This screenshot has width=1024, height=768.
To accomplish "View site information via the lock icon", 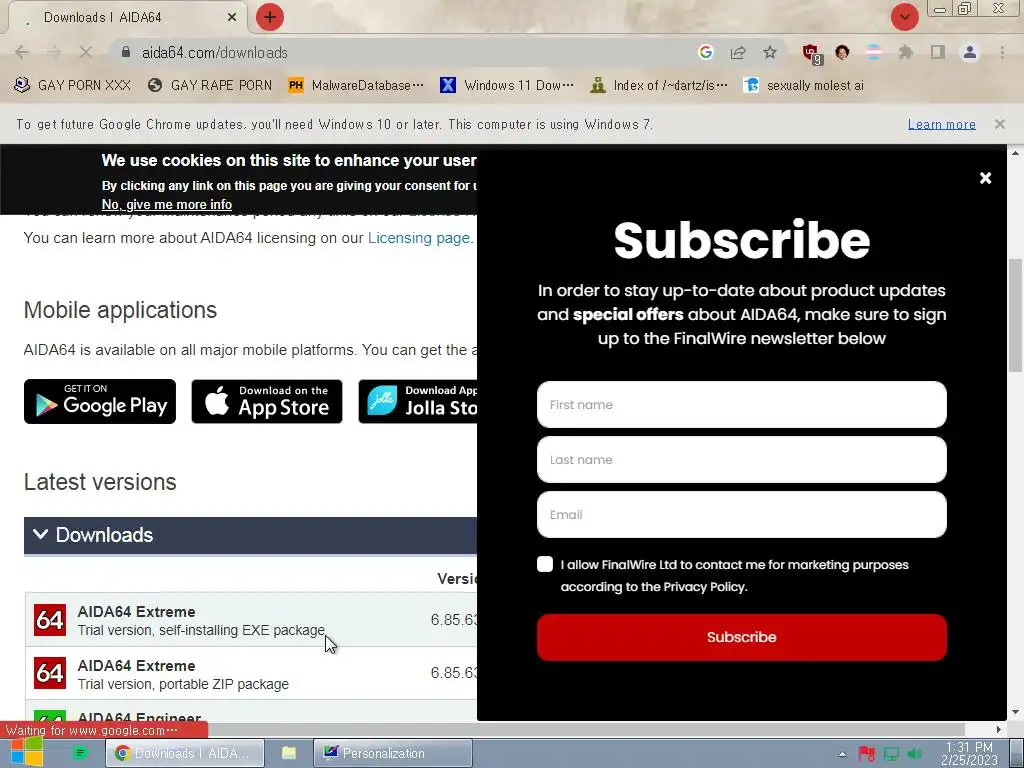I will coord(126,52).
